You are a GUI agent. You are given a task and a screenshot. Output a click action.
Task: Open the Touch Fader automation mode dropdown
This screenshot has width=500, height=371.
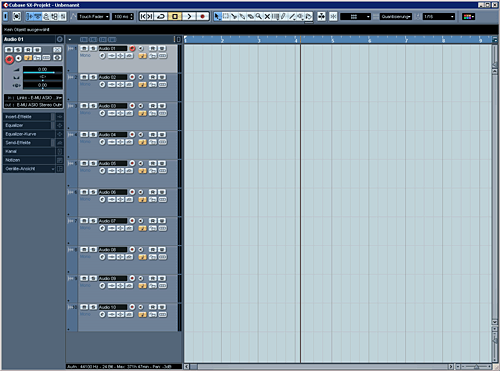click(x=94, y=16)
